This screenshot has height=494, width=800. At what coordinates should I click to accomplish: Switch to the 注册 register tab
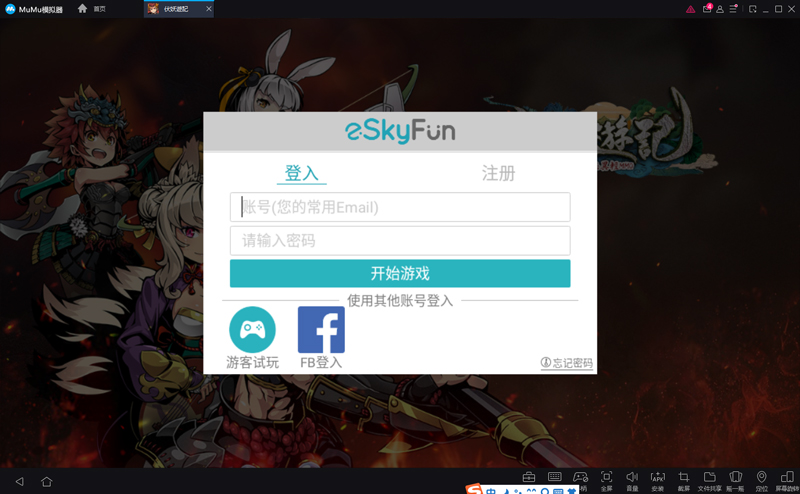(498, 174)
